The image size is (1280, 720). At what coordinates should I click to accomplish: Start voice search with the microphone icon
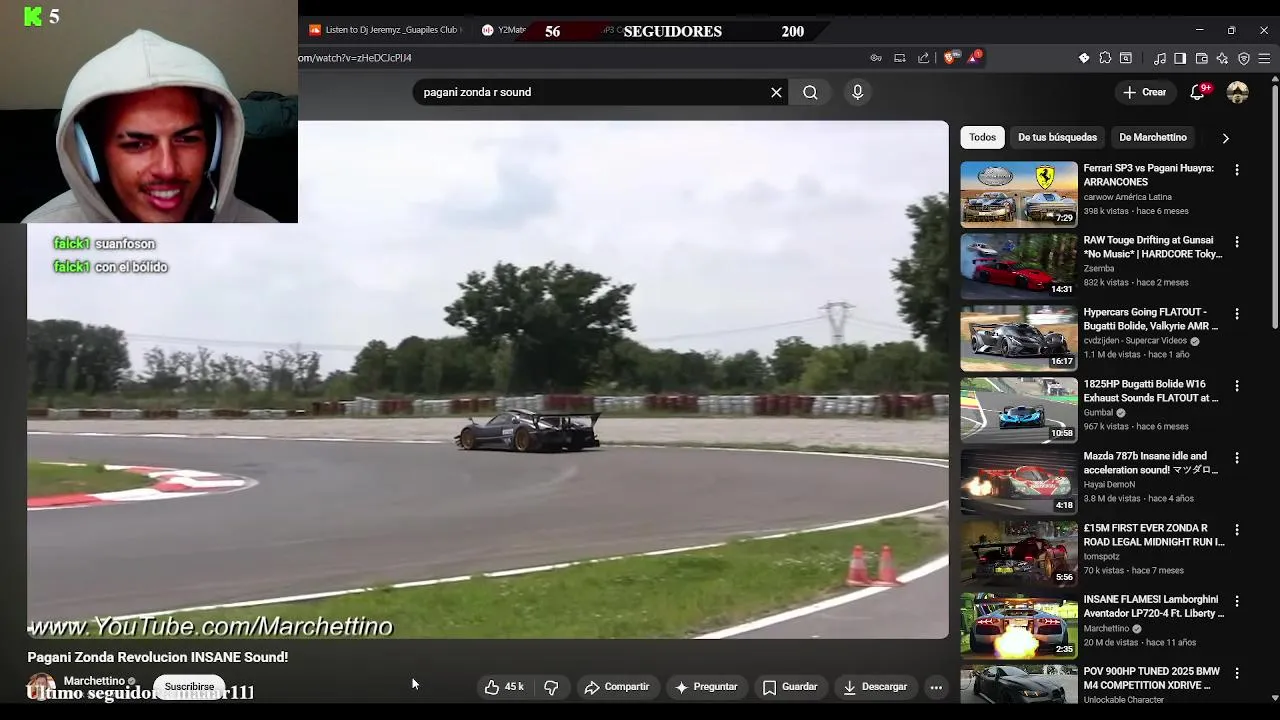coord(857,92)
